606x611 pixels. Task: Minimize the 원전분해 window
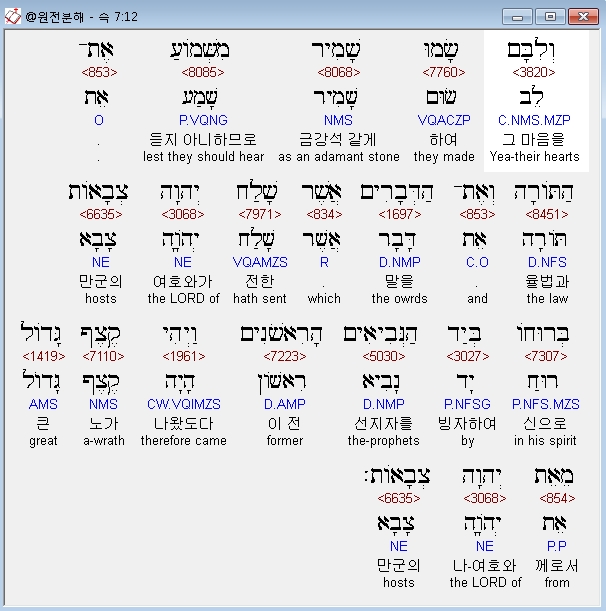[517, 17]
